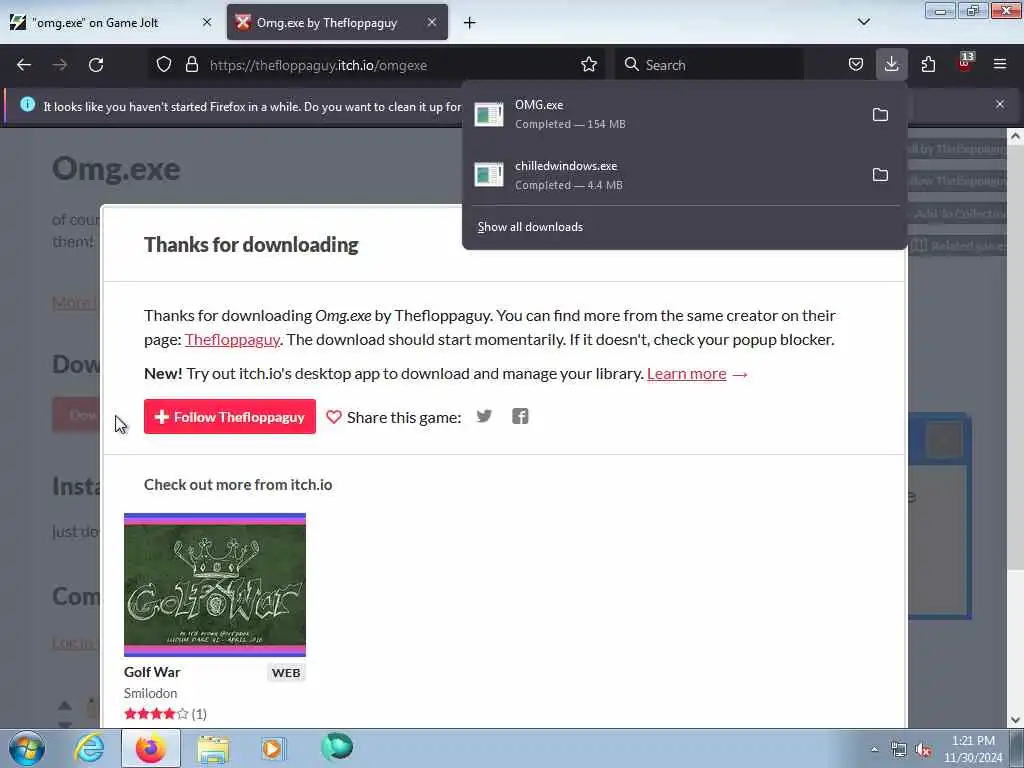Click the Search box

(x=710, y=65)
